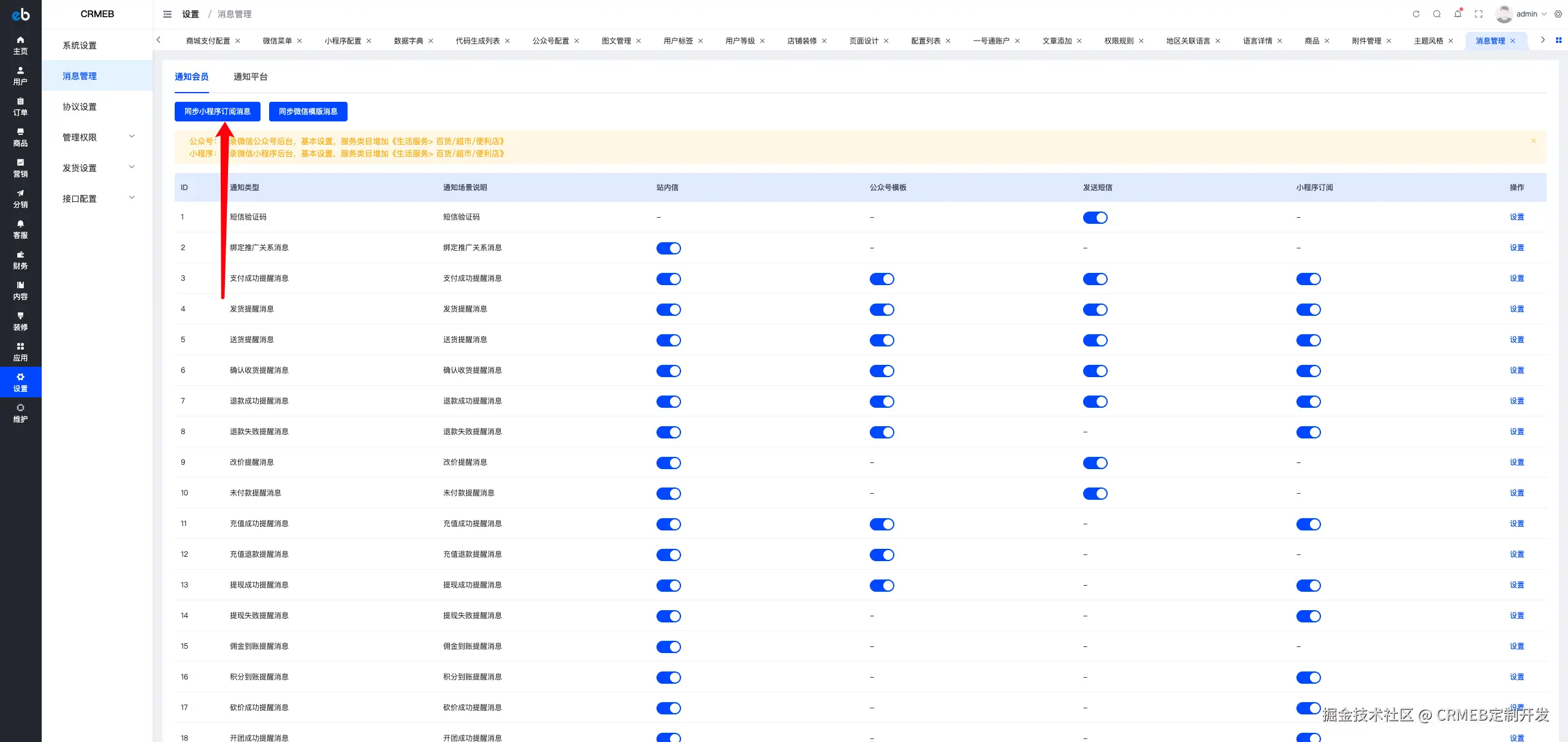Select the 协议设置 menu item
The width and height of the screenshot is (1568, 742).
80,107
